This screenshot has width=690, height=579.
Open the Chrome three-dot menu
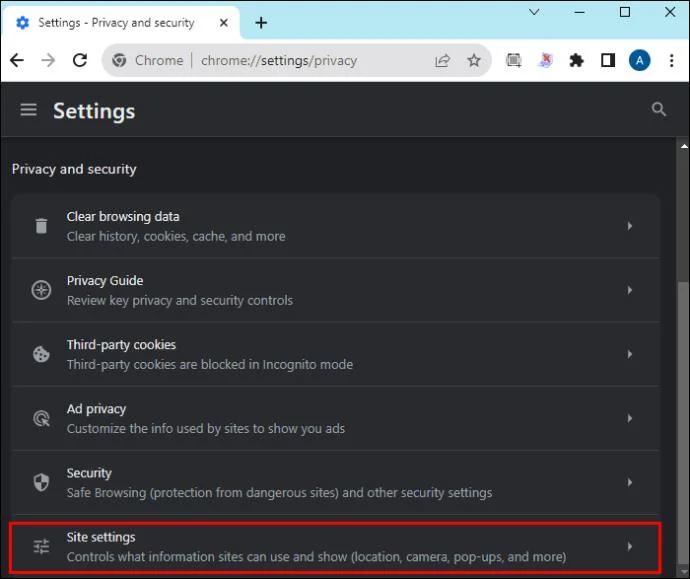[x=672, y=60]
